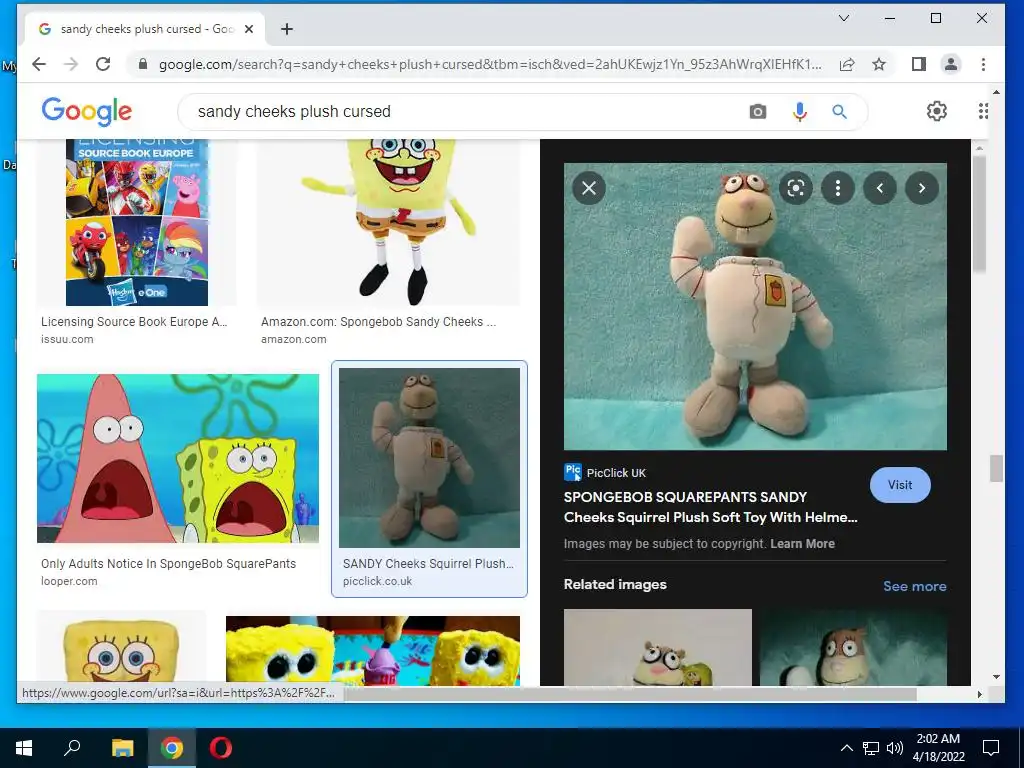Open SpongeBob plush face thumbnail at bottom
Screen dimensions: 1024x768
coord(121,648)
